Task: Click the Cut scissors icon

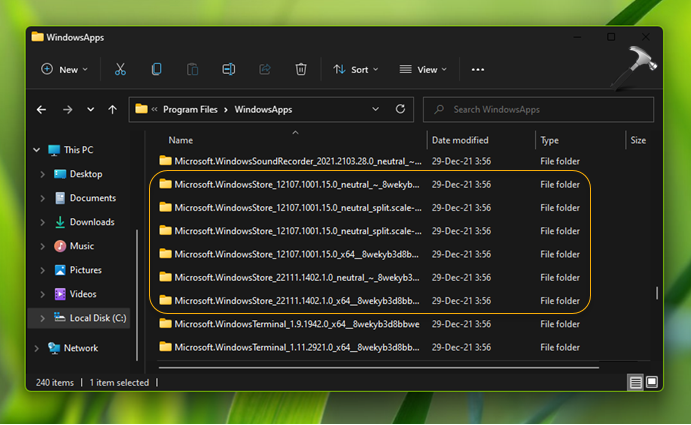Action: (x=120, y=69)
